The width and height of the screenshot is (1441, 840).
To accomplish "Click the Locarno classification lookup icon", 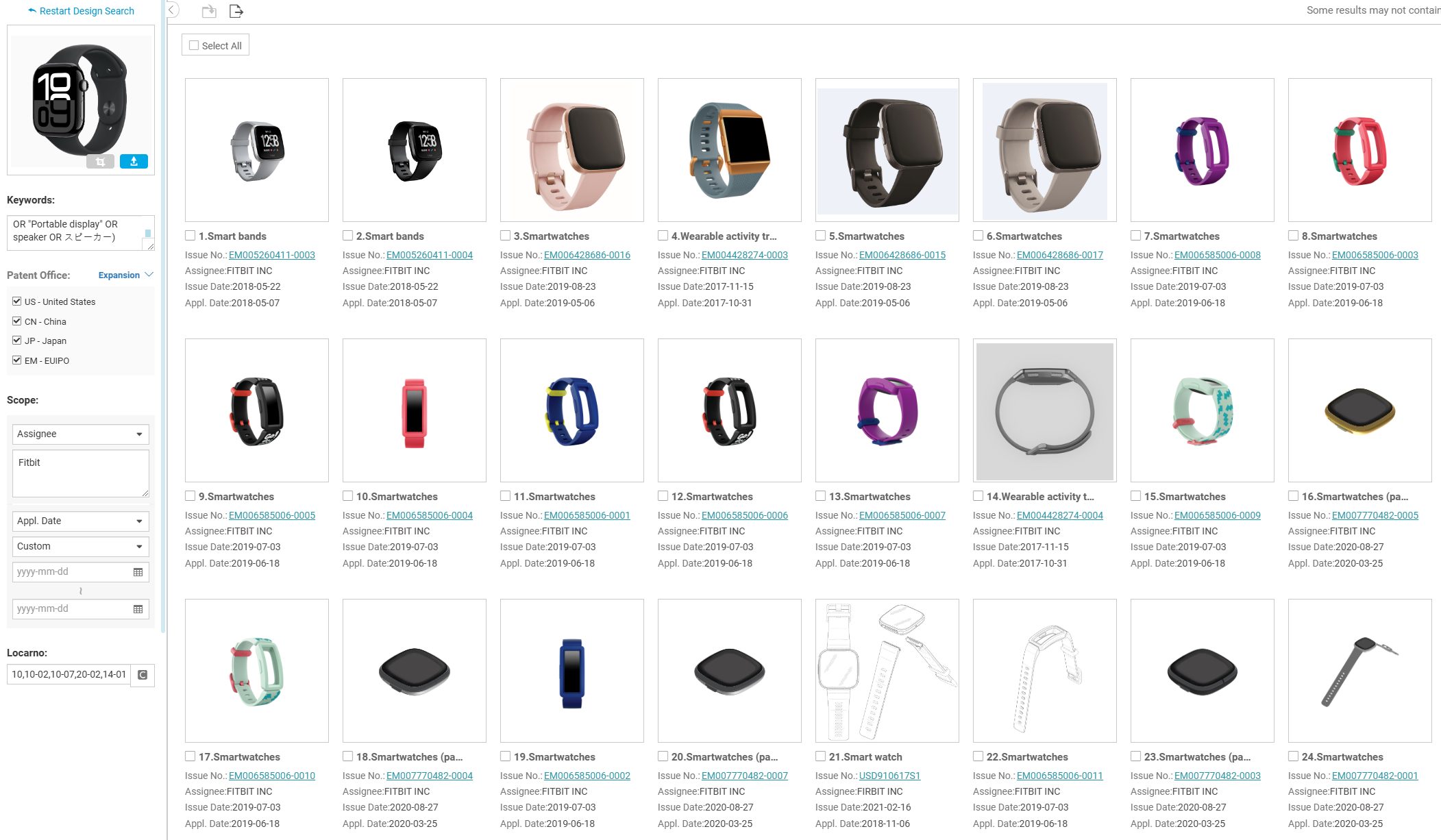I will (x=143, y=675).
